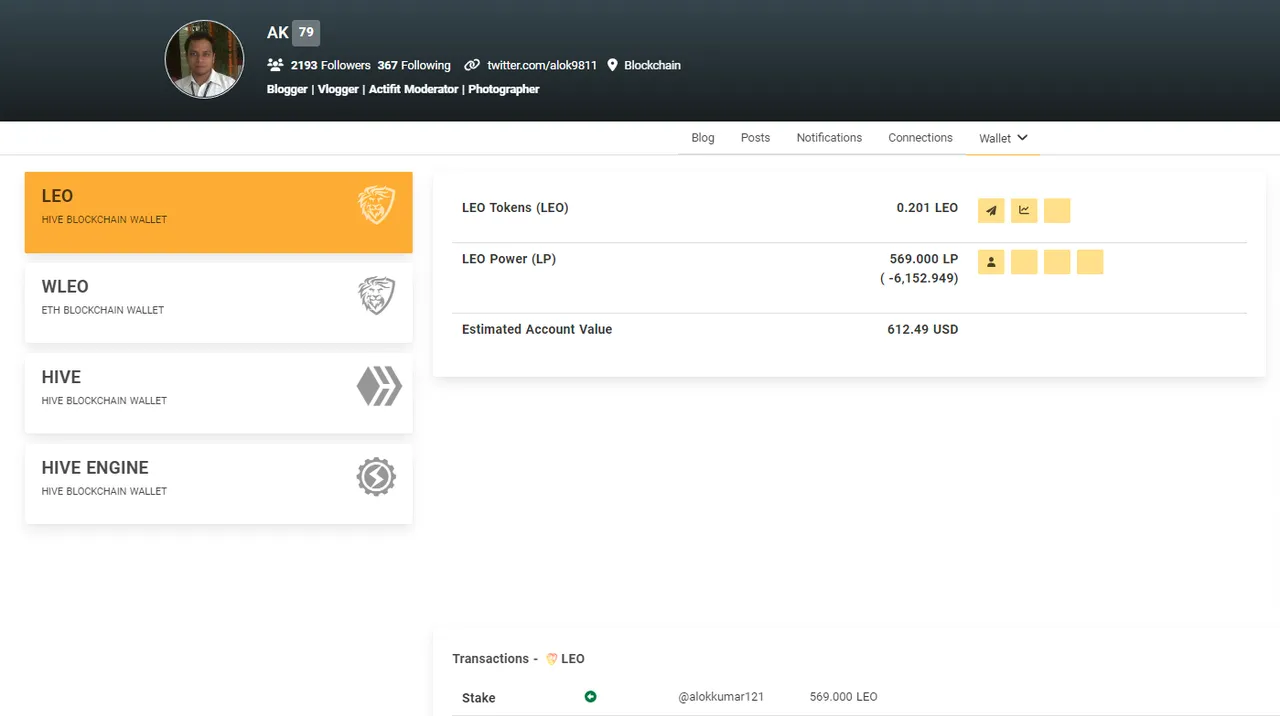Click the profile bio starting with 'Blogger | Vlogger'
This screenshot has width=1280, height=716.
click(403, 89)
